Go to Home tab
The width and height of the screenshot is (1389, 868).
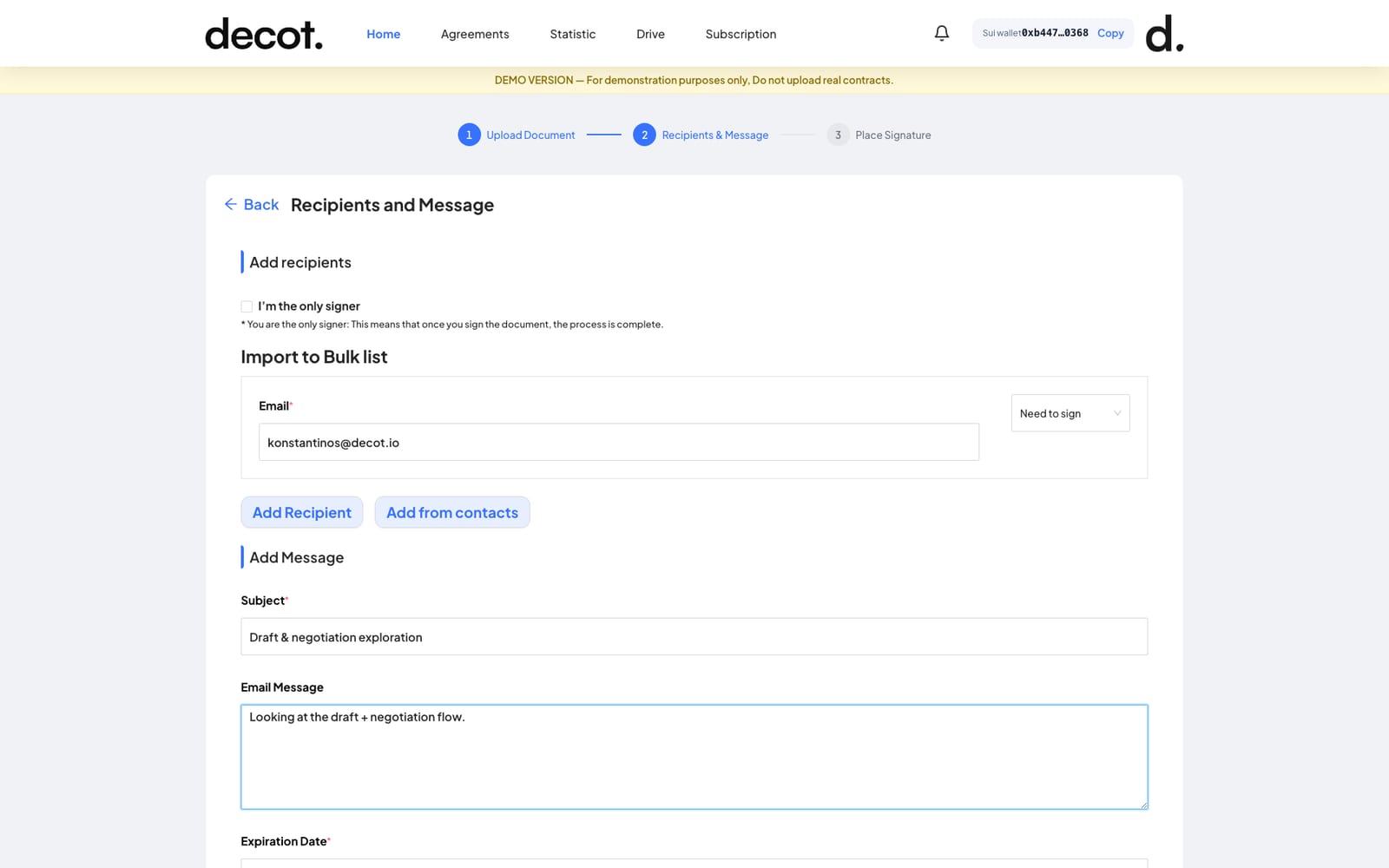pos(383,34)
